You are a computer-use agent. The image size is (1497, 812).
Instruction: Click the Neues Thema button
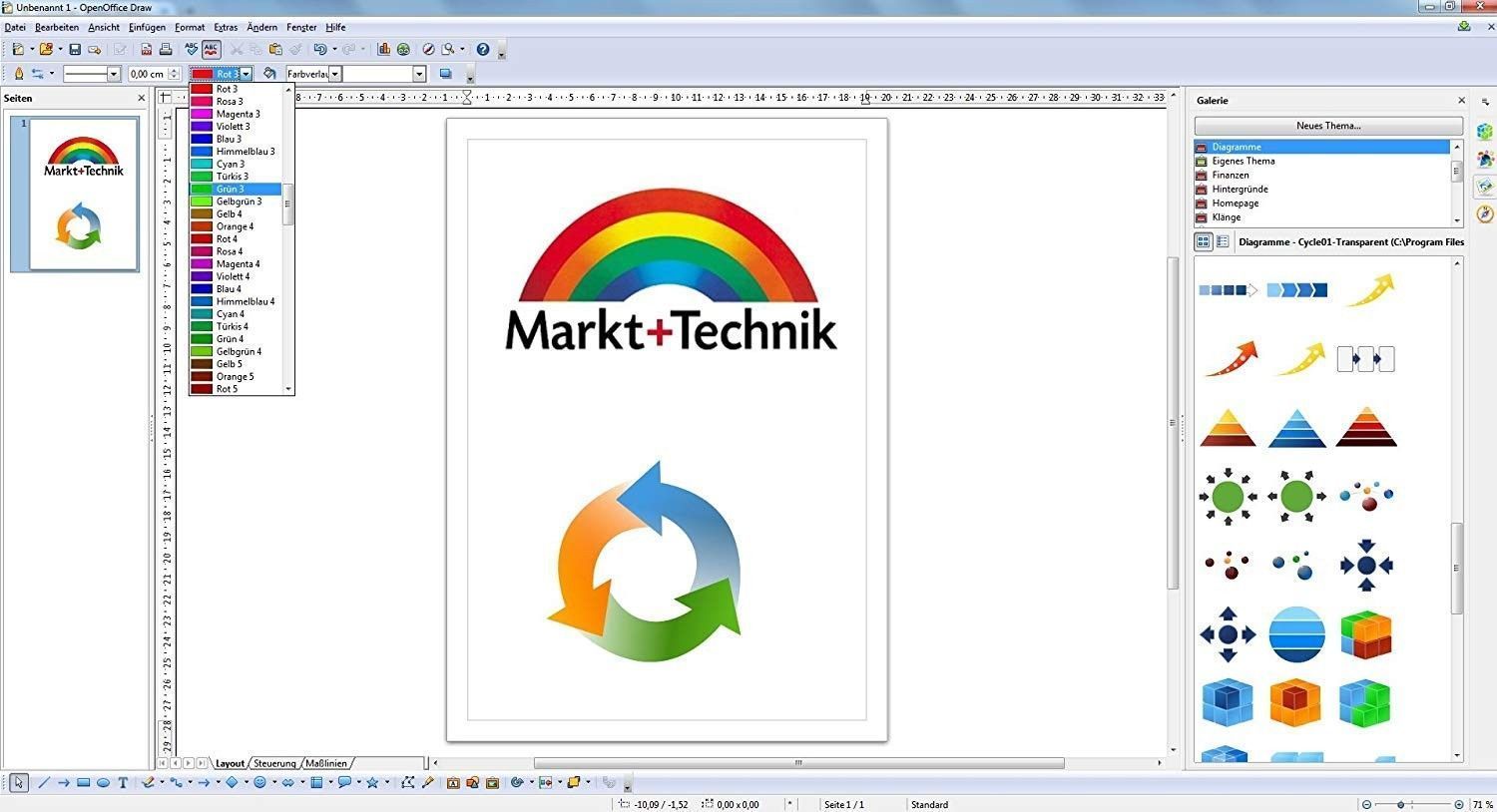tap(1327, 126)
